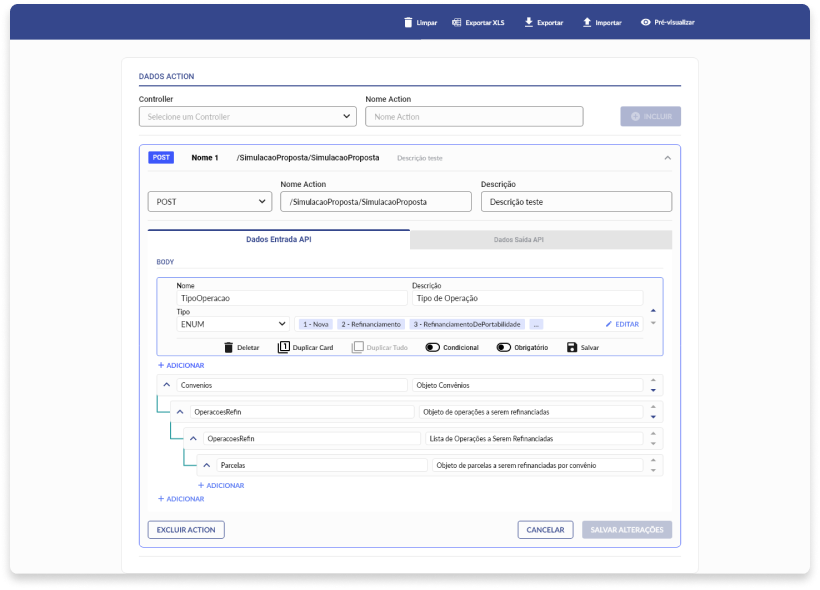
Task: Switch to the Dados Saída API tab
Action: pos(540,240)
